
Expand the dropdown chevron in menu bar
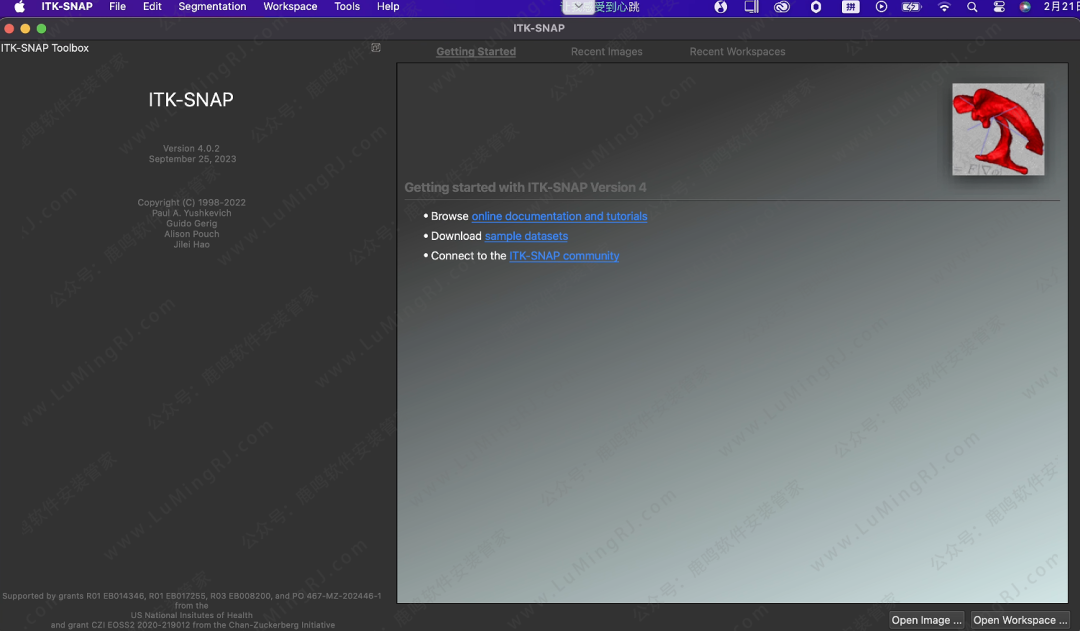(x=578, y=7)
